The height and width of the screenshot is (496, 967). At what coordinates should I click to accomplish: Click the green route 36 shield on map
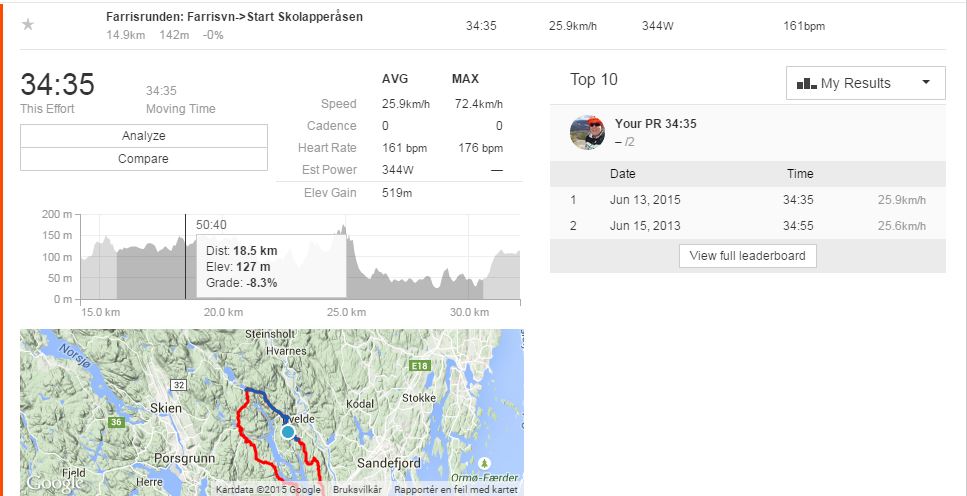click(115, 422)
